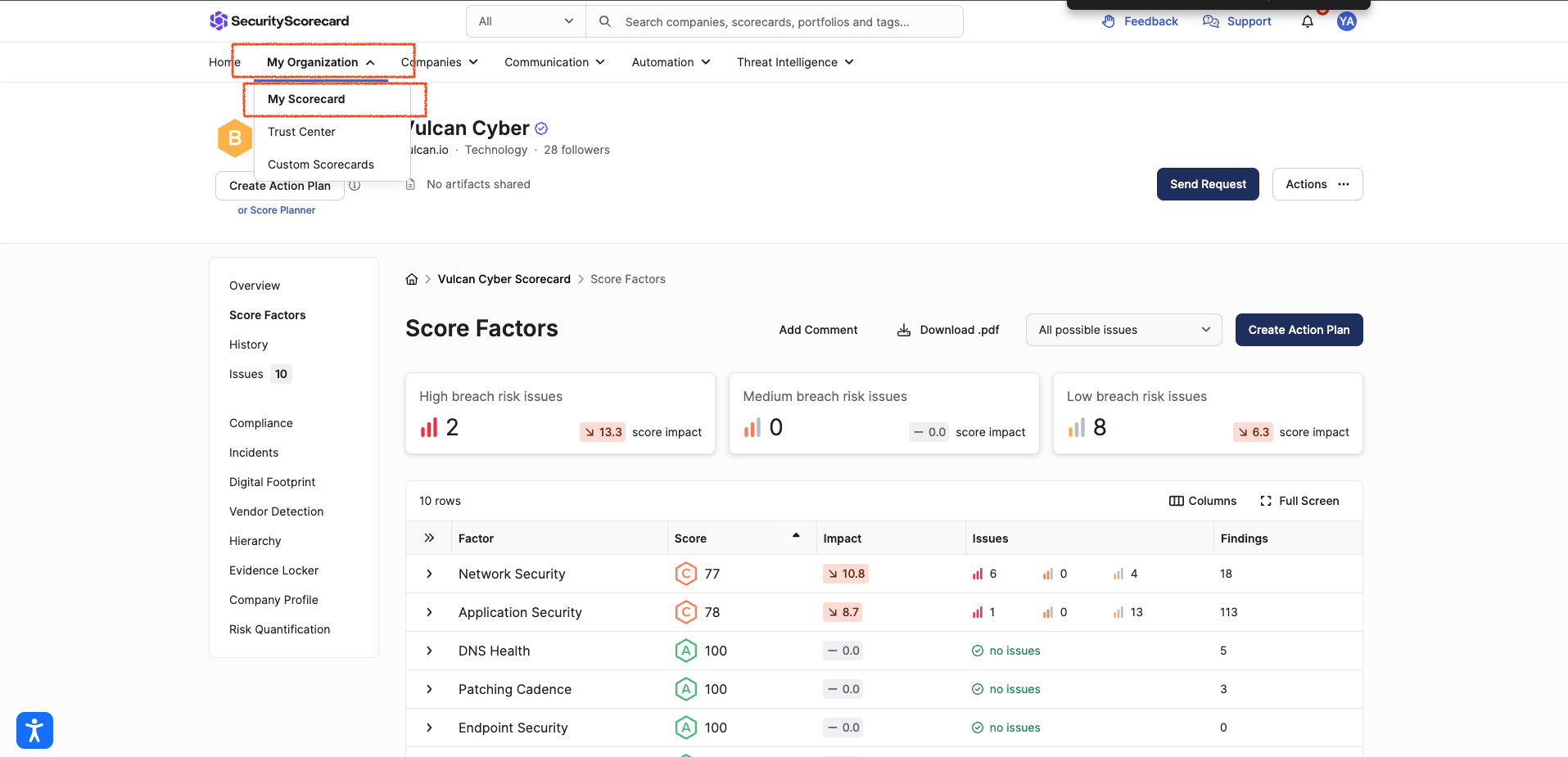
Task: Click the accessibility widget icon
Action: [x=34, y=730]
